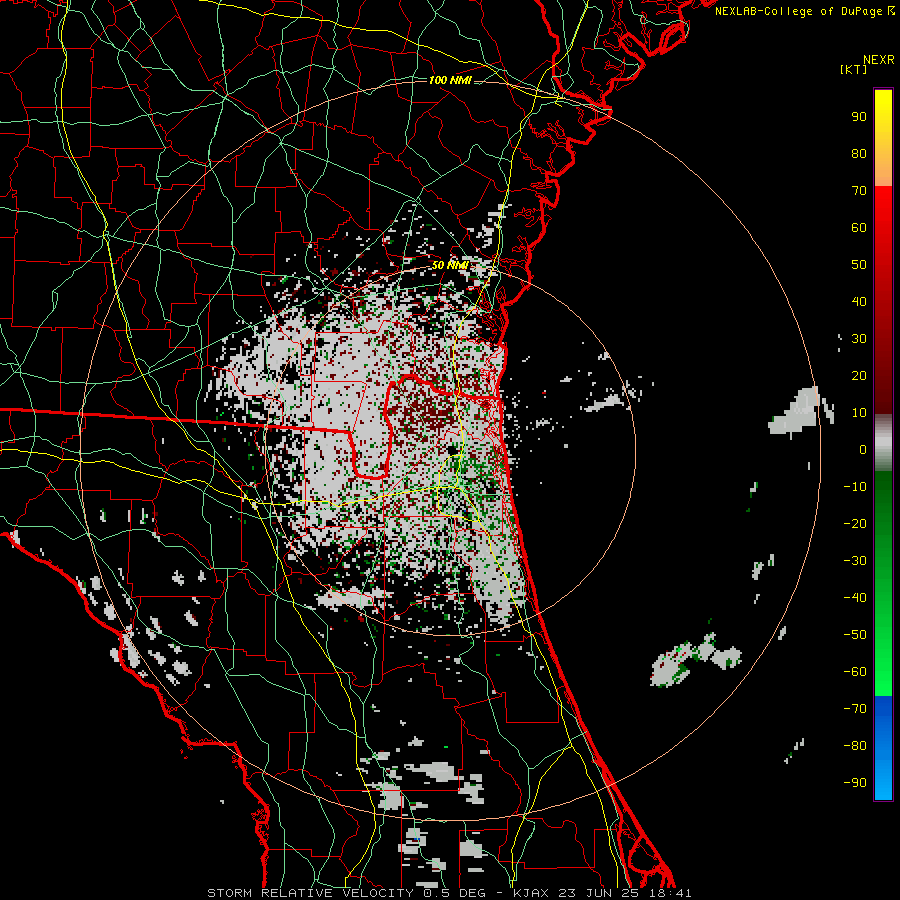The width and height of the screenshot is (900, 900).
Task: Click the '-20' value on the velocity scale
Action: click(855, 523)
